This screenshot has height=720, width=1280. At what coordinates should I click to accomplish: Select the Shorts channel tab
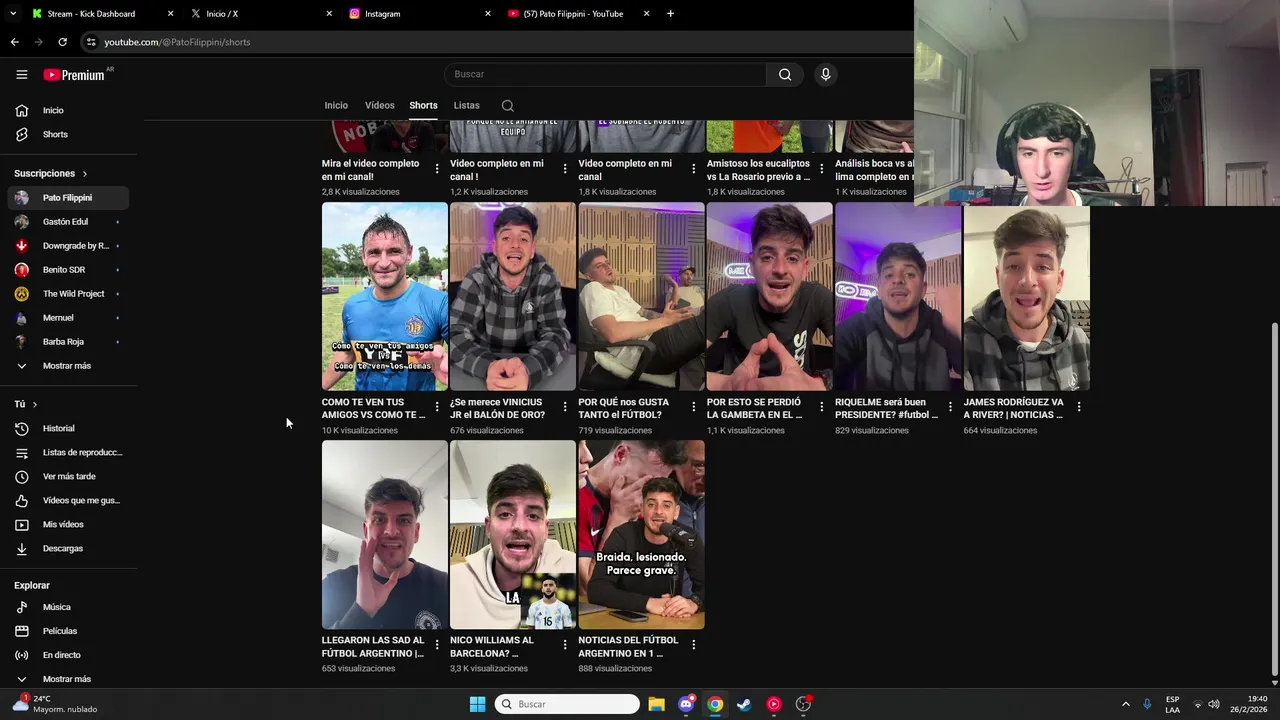pyautogui.click(x=423, y=105)
